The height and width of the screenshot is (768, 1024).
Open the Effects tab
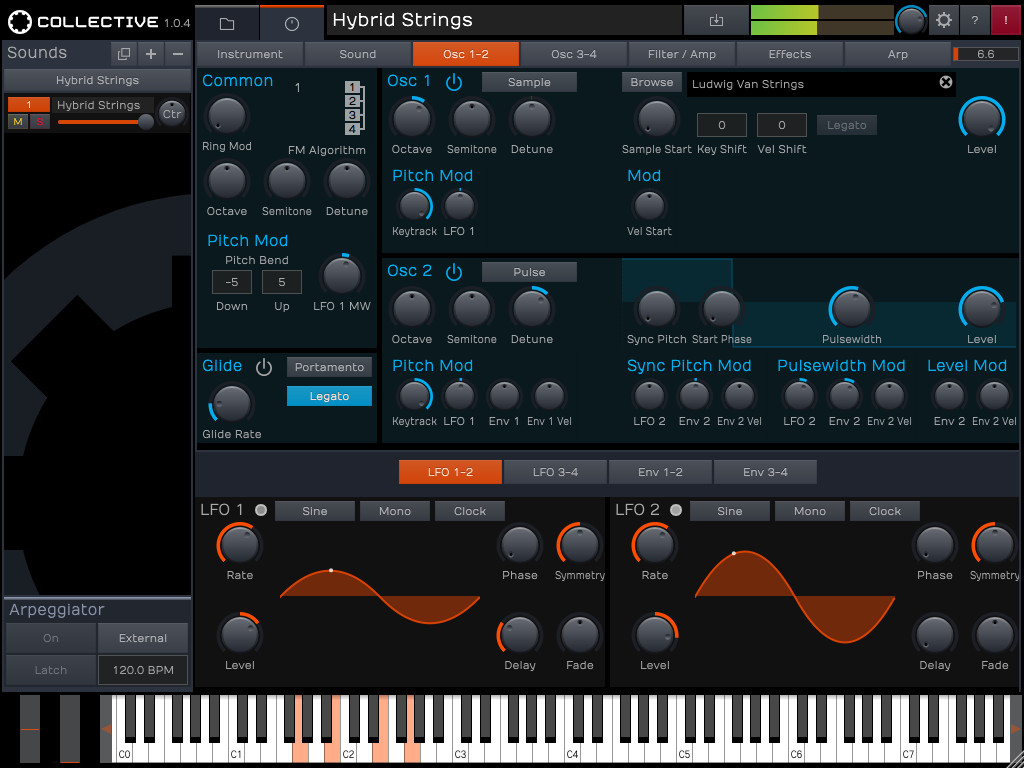pyautogui.click(x=790, y=54)
